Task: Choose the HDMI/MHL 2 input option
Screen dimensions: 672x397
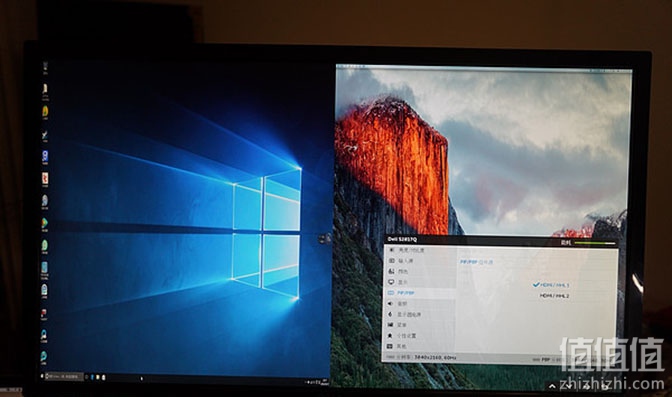Action: [x=554, y=296]
